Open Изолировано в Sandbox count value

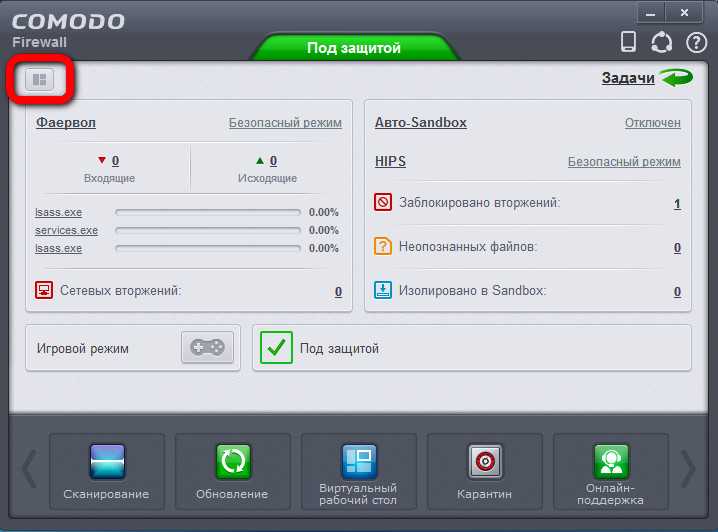coord(677,291)
